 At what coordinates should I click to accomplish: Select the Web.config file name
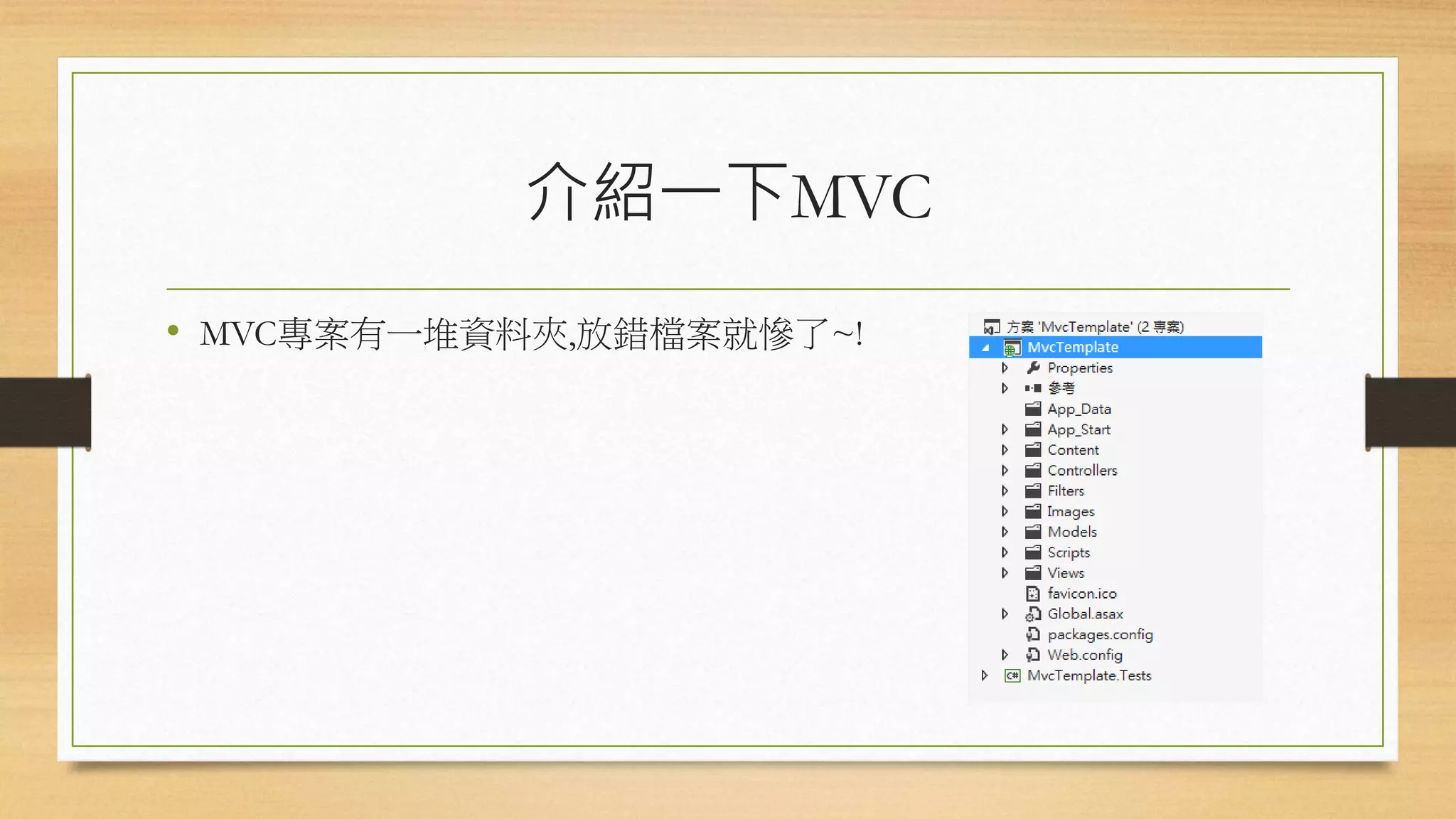1085,655
